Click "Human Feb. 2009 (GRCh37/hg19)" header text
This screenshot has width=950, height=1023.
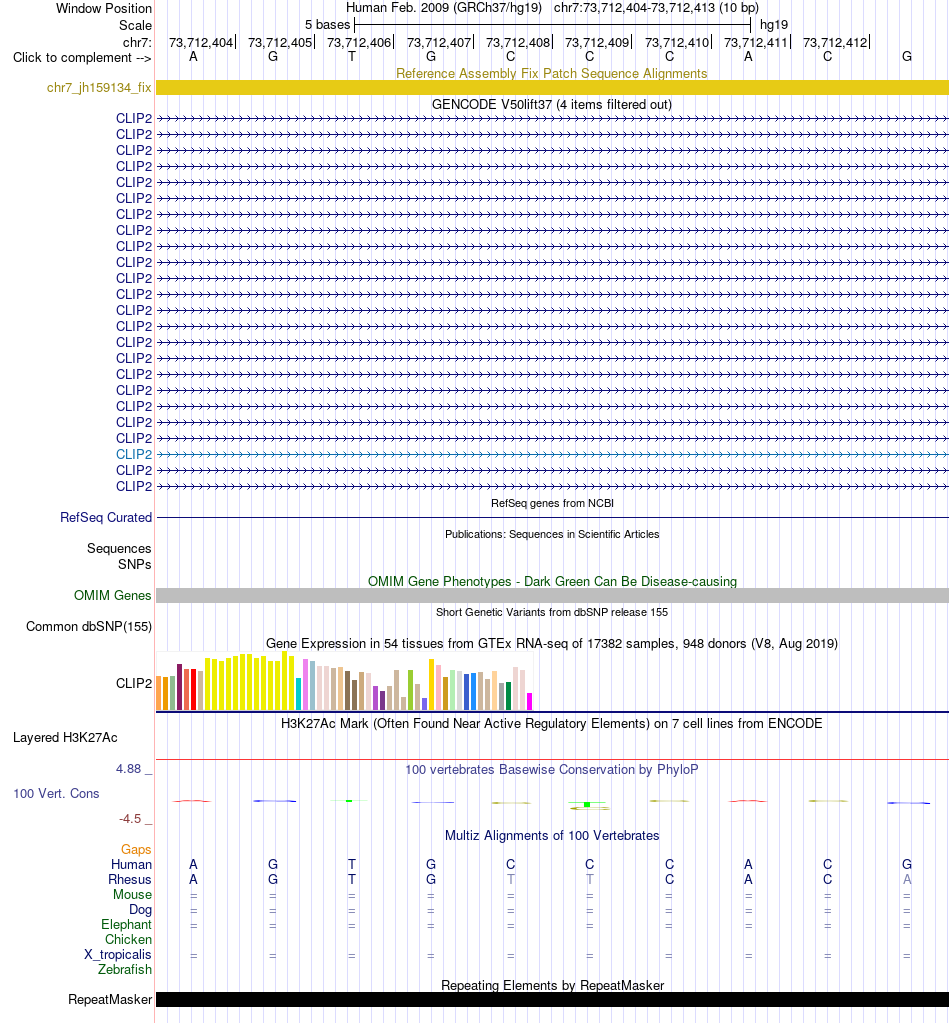coord(444,8)
